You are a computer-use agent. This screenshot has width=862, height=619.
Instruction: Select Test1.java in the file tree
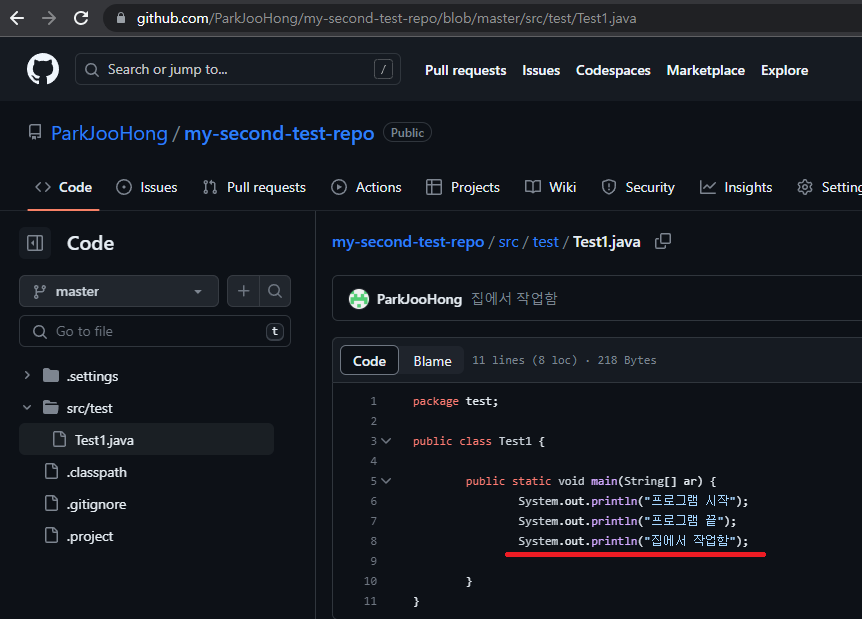tap(146, 439)
